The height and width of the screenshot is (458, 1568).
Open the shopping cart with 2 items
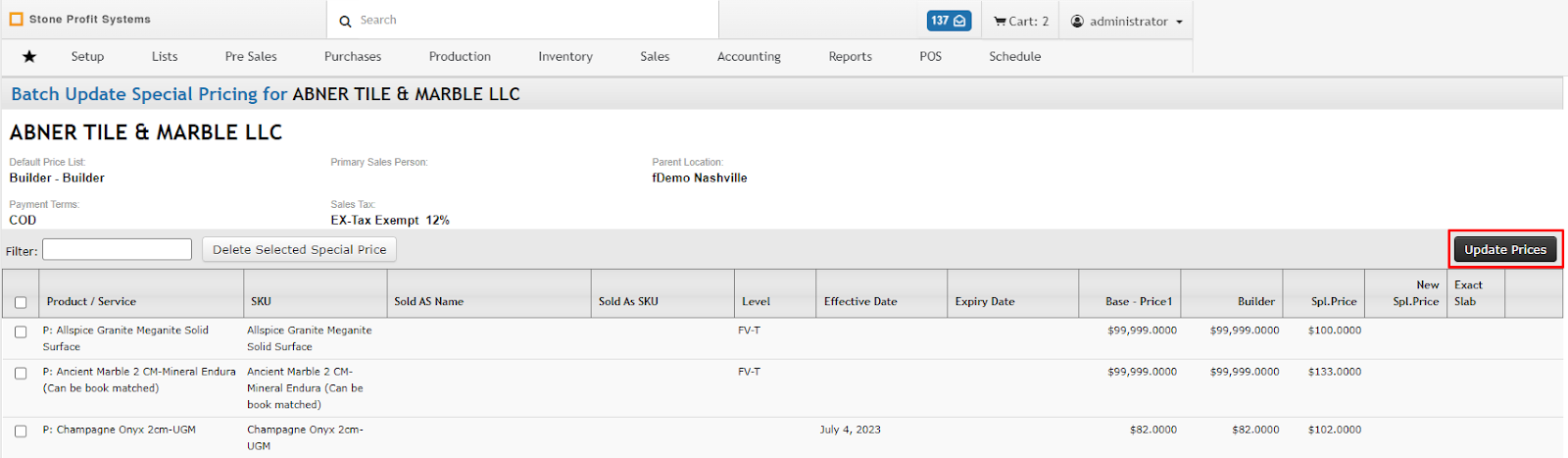[1020, 21]
